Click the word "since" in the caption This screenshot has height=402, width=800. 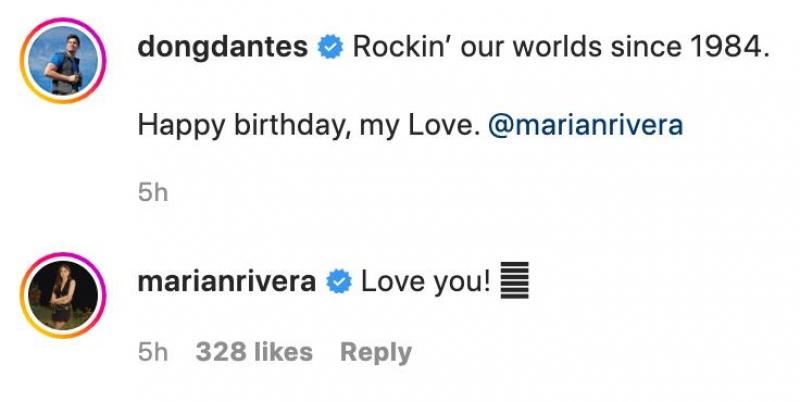coord(632,48)
